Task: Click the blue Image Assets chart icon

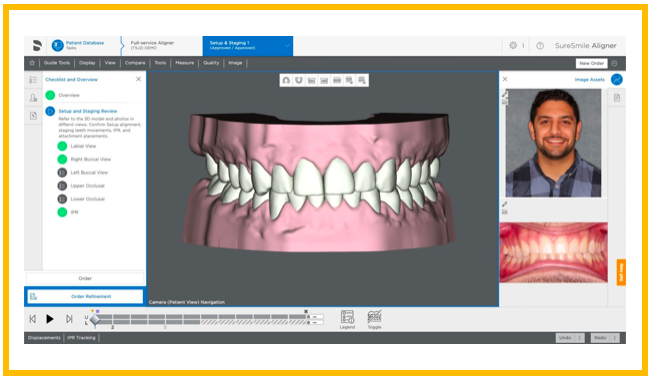Action: click(616, 79)
